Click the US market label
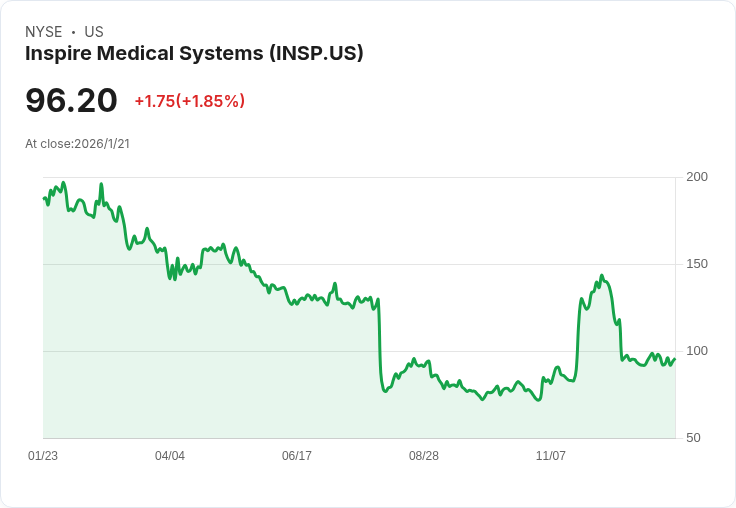This screenshot has height=508, width=736. tap(94, 32)
